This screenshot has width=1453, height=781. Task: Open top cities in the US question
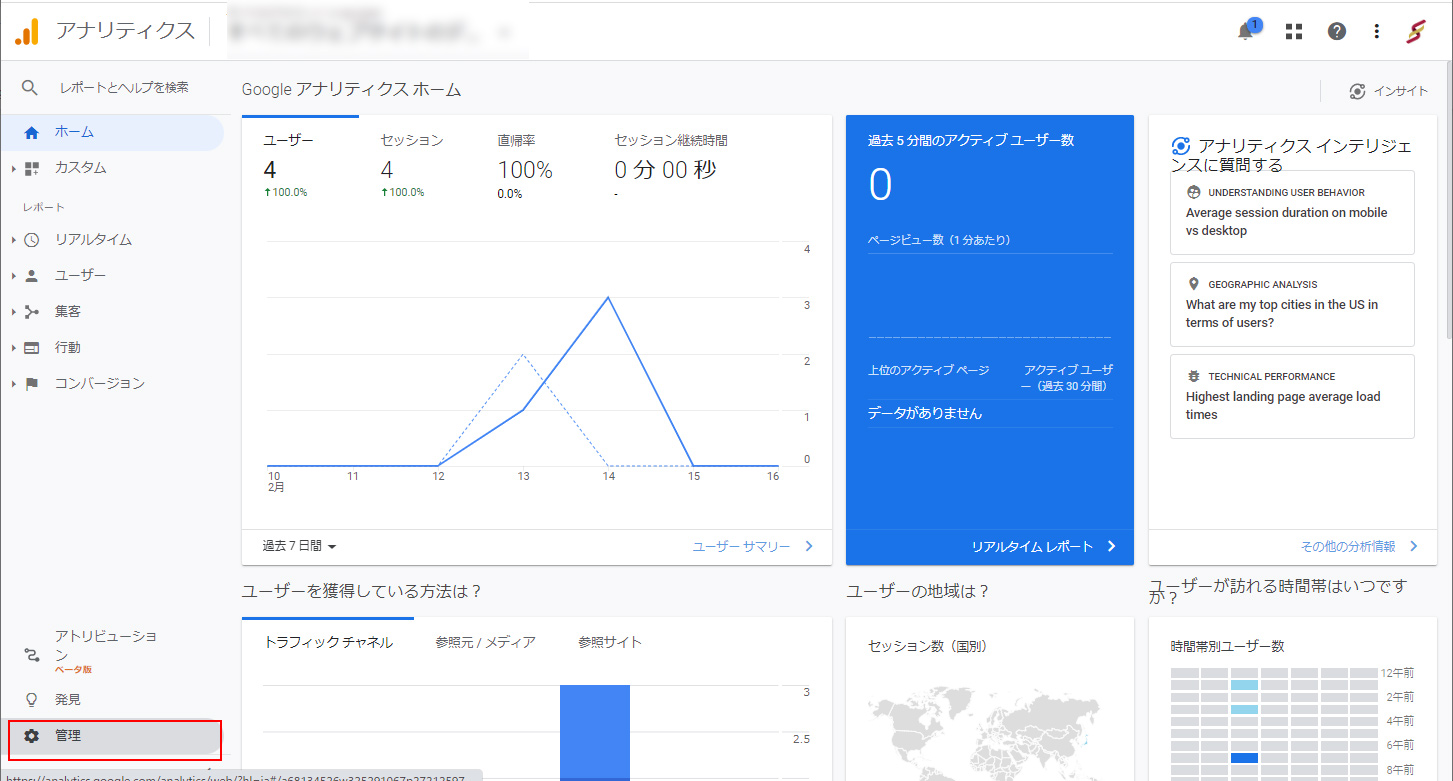click(1292, 304)
